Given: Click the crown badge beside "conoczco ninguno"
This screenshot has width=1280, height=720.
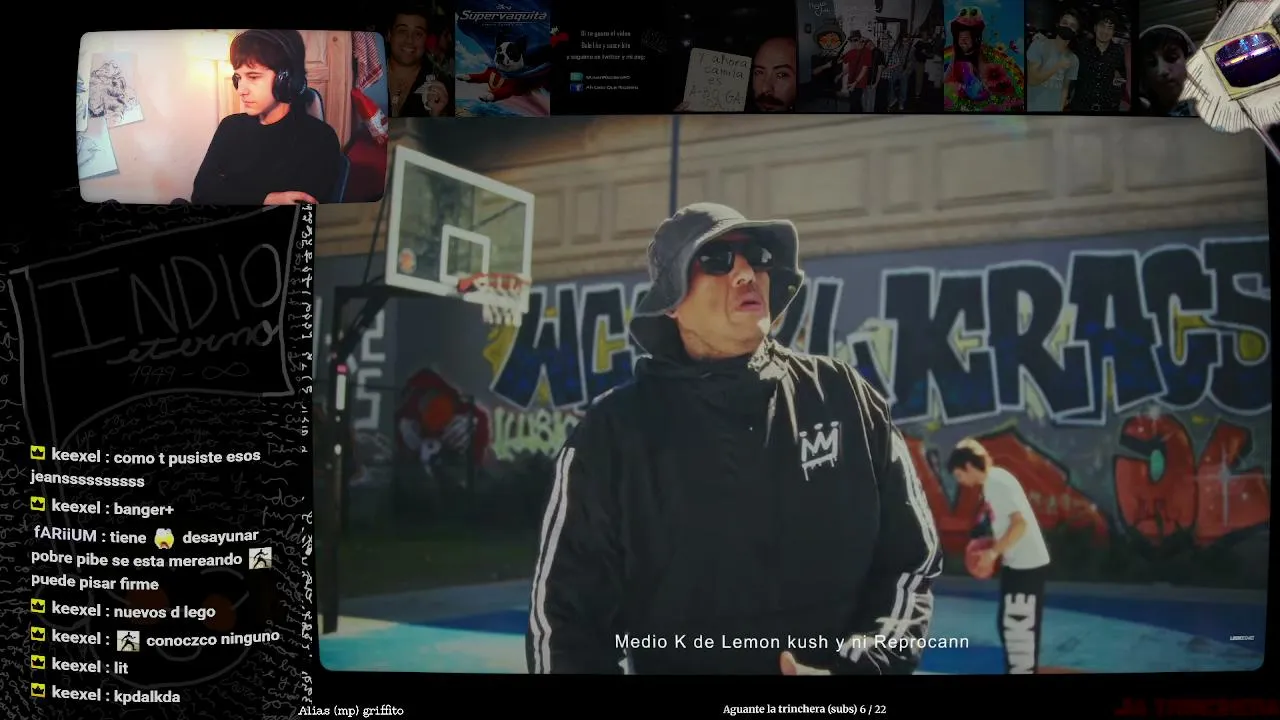Looking at the screenshot, I should (38, 635).
